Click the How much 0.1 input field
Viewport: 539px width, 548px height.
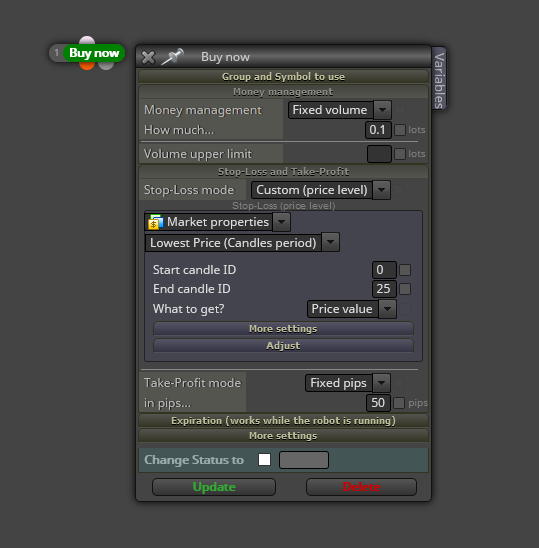tap(378, 130)
